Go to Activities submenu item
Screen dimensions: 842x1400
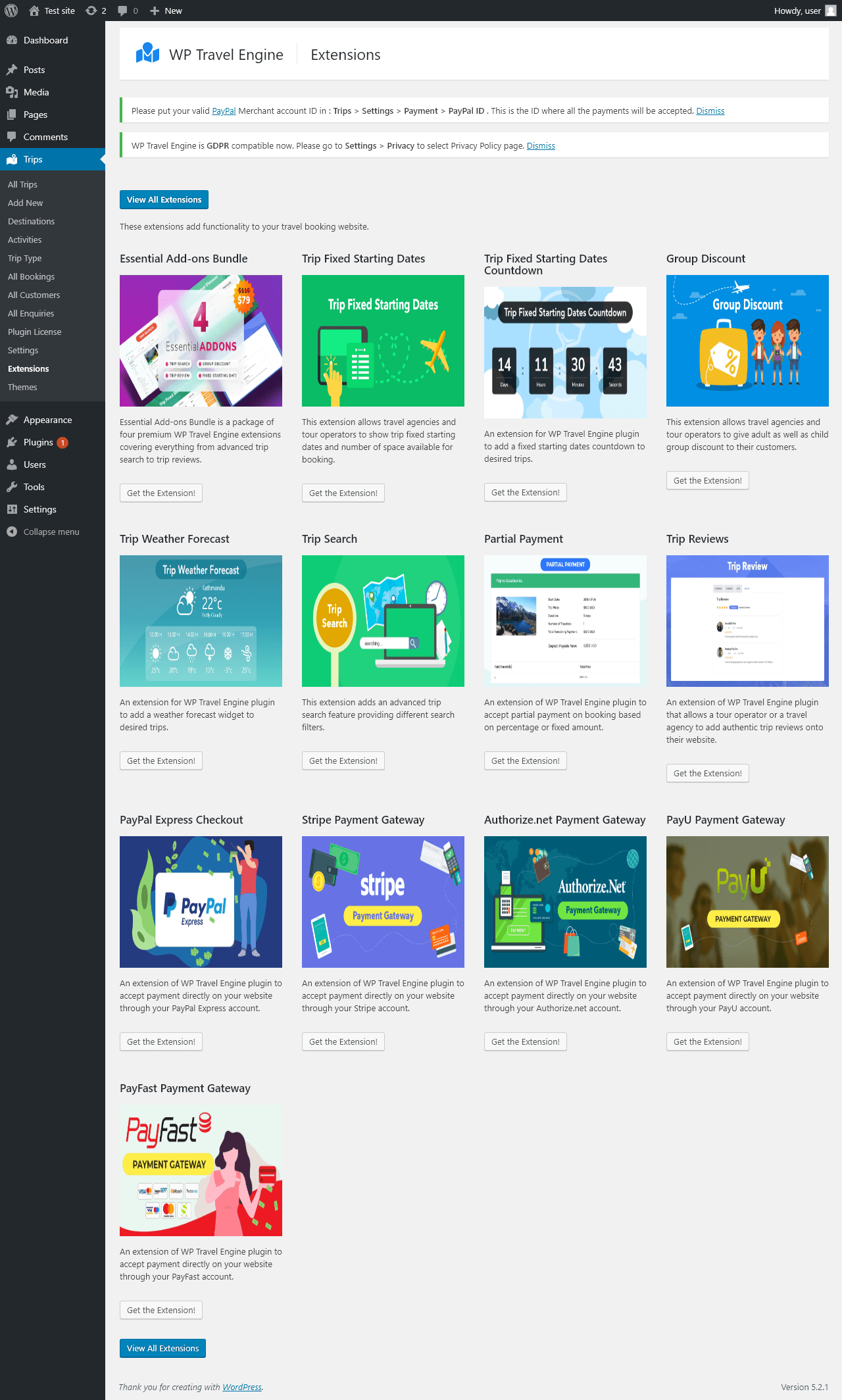click(24, 240)
